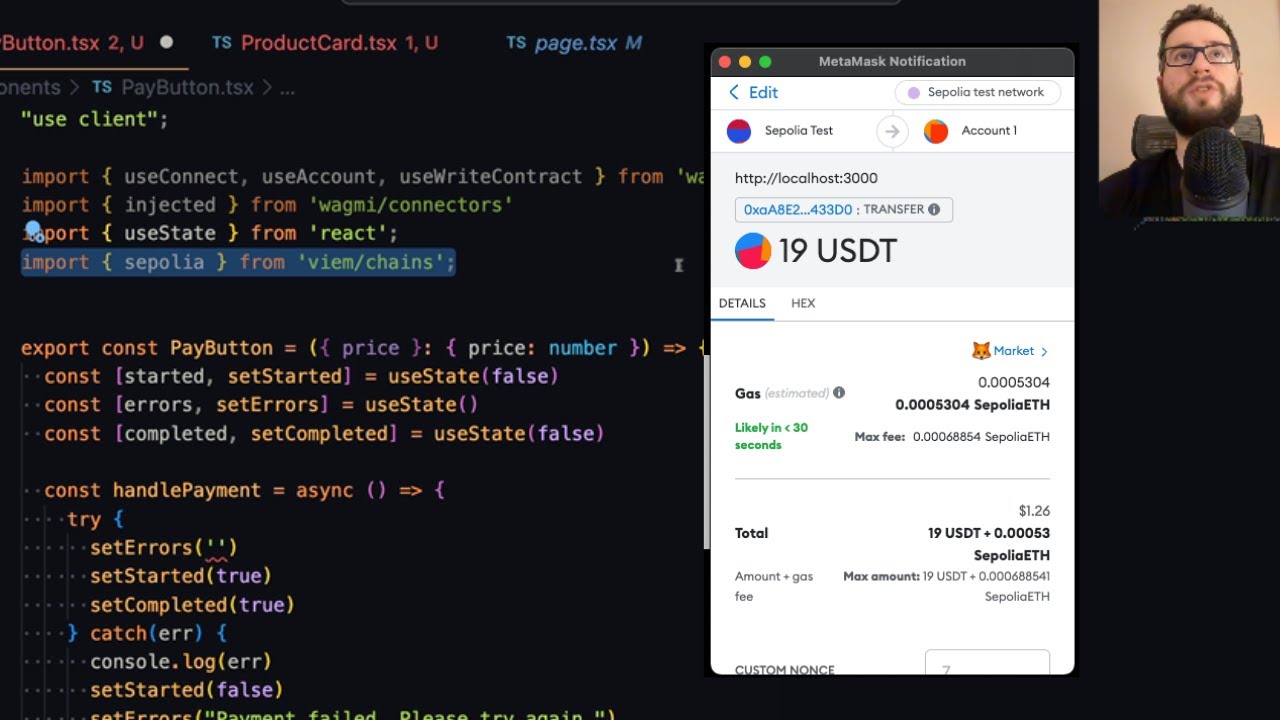Click the Sepolia Test sender account avatar
The width and height of the screenshot is (1280, 720).
(x=738, y=131)
